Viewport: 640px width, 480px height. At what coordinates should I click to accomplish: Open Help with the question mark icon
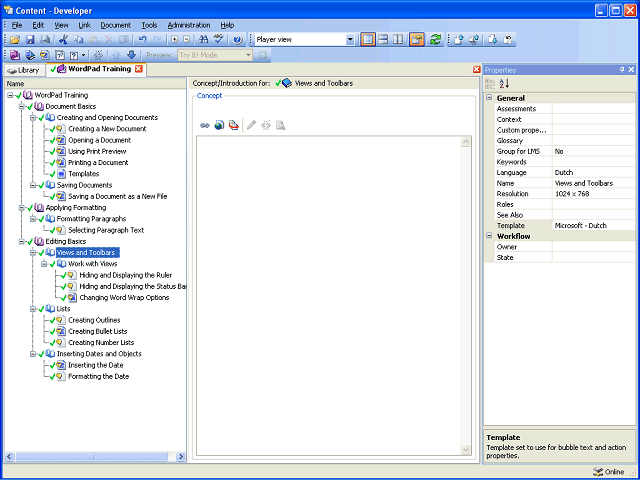click(x=238, y=40)
